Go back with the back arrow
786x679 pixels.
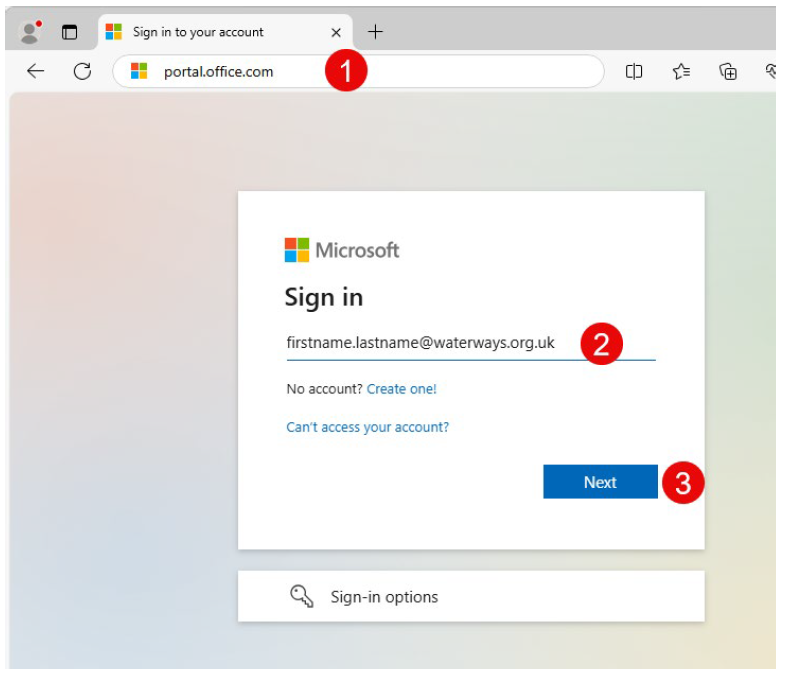pyautogui.click(x=36, y=71)
